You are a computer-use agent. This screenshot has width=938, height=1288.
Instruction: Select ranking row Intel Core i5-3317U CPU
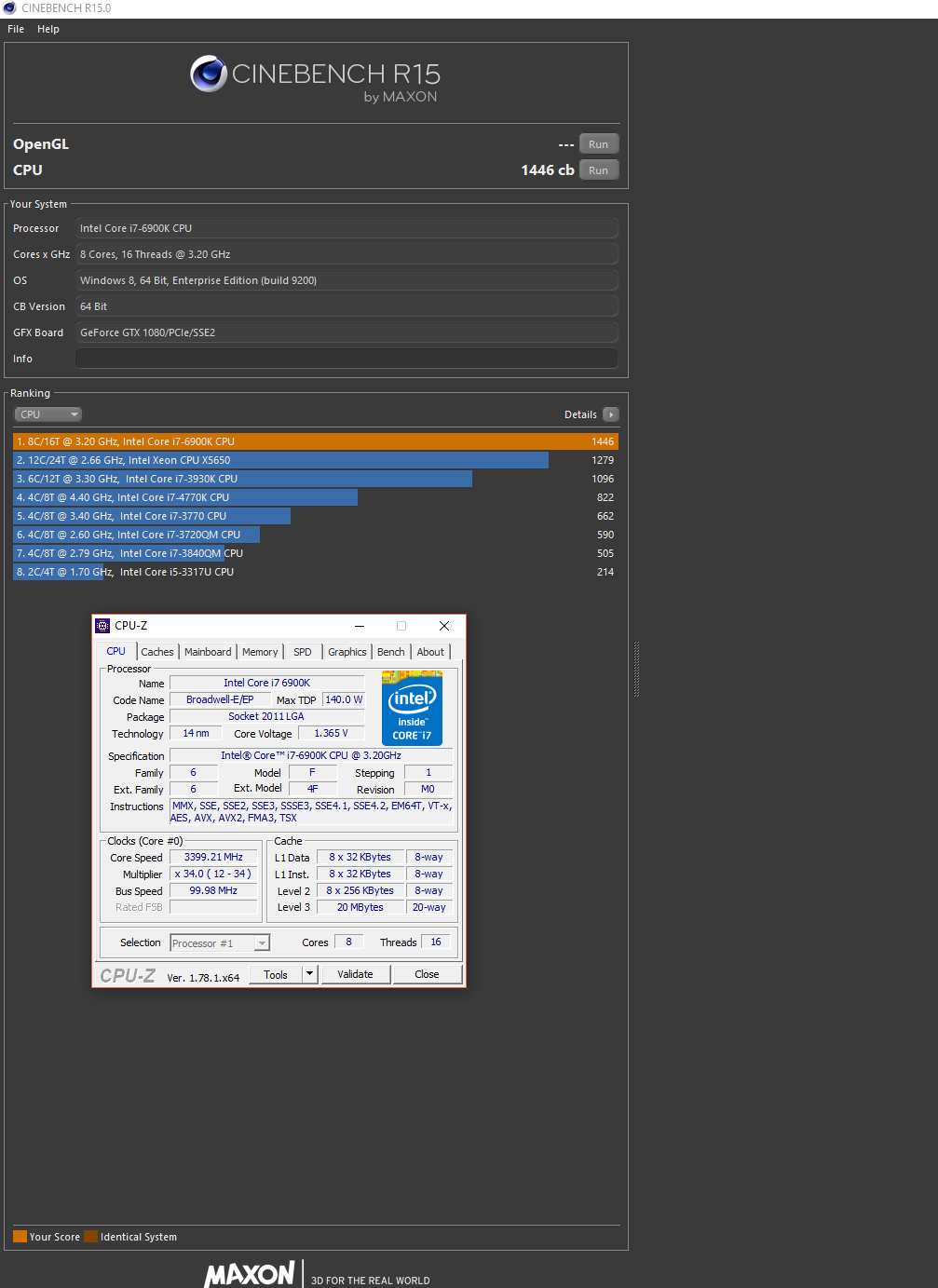coord(316,572)
